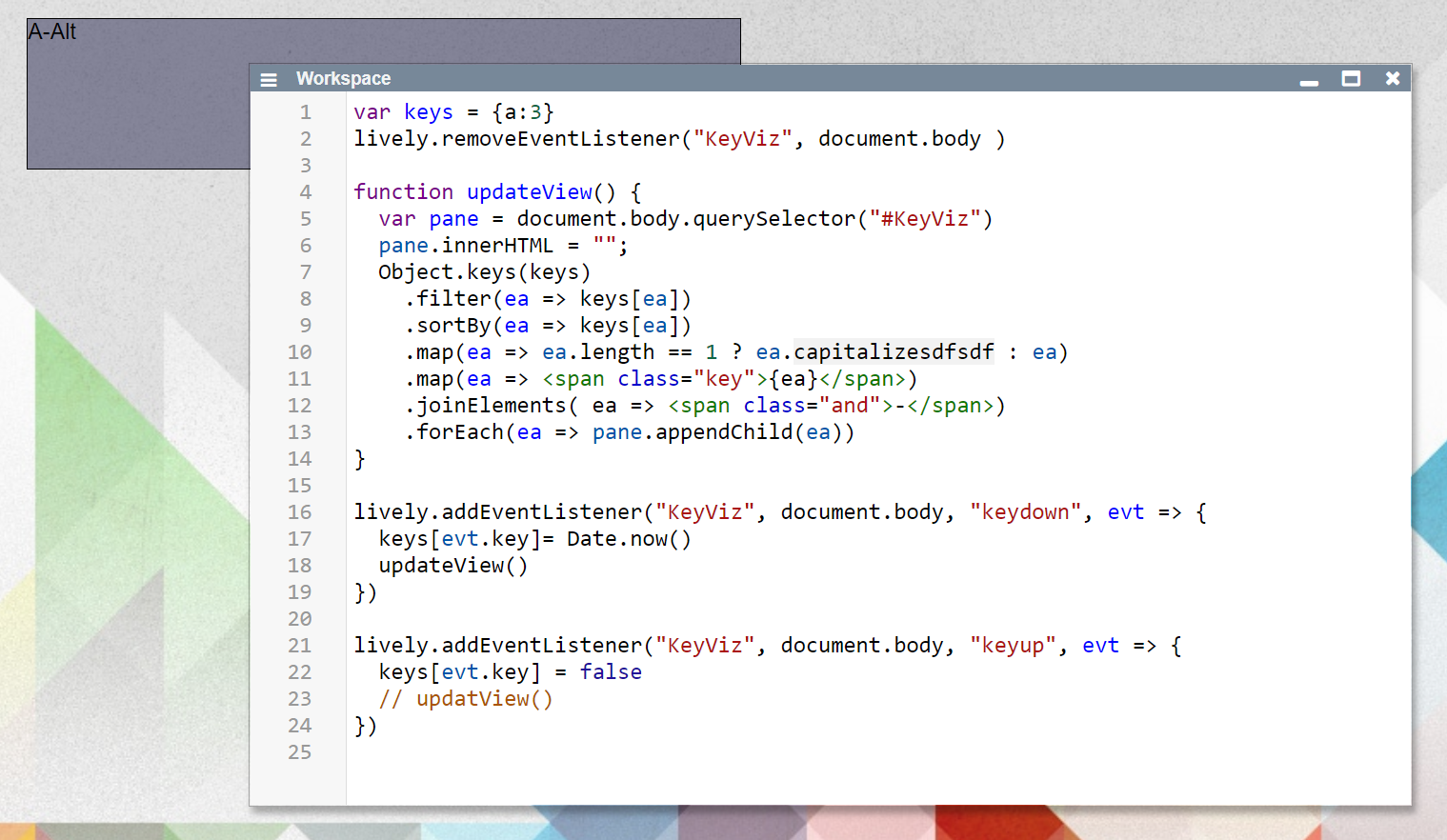Close the Workspace window

[1392, 79]
